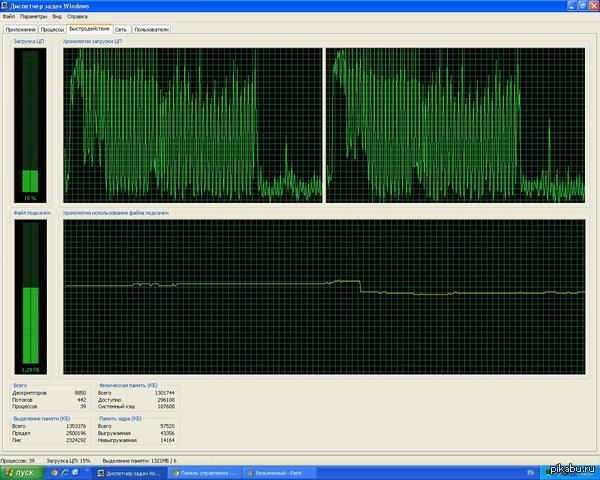
Task: Expand the Вид menu
Action: click(x=57, y=17)
